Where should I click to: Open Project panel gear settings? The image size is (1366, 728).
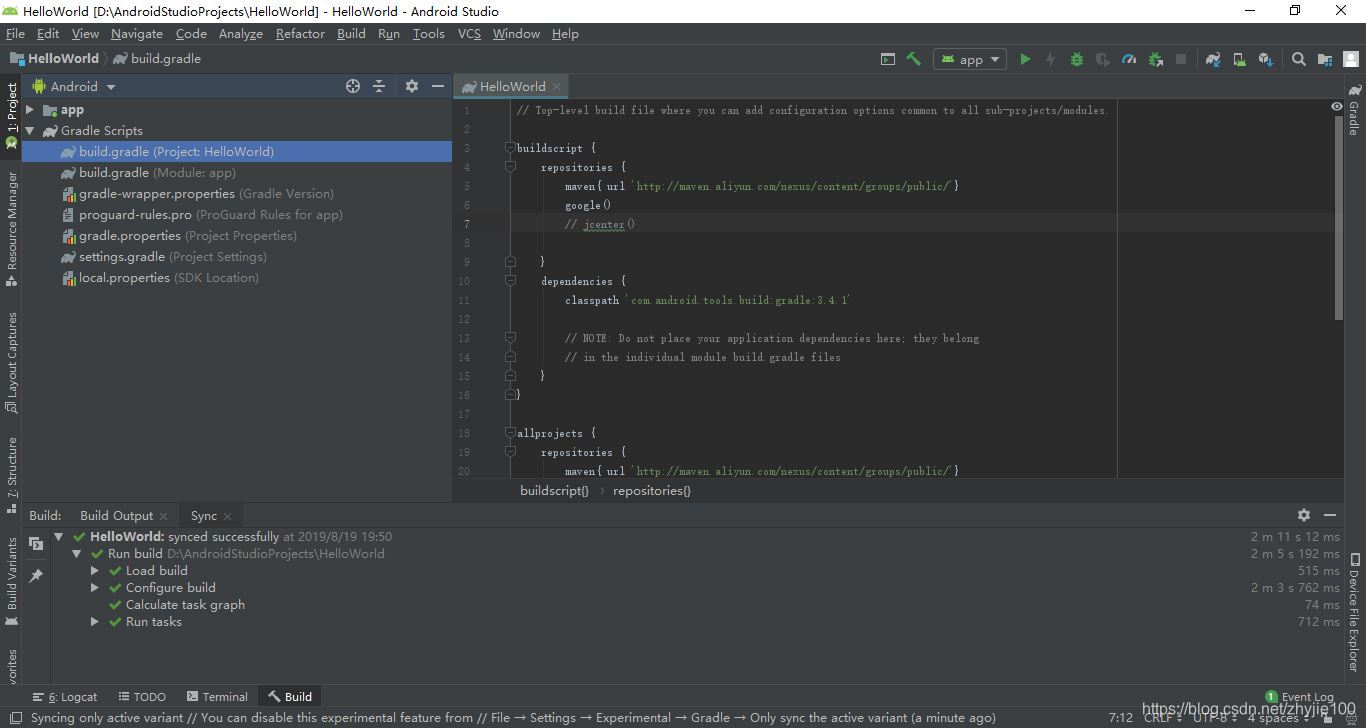411,86
